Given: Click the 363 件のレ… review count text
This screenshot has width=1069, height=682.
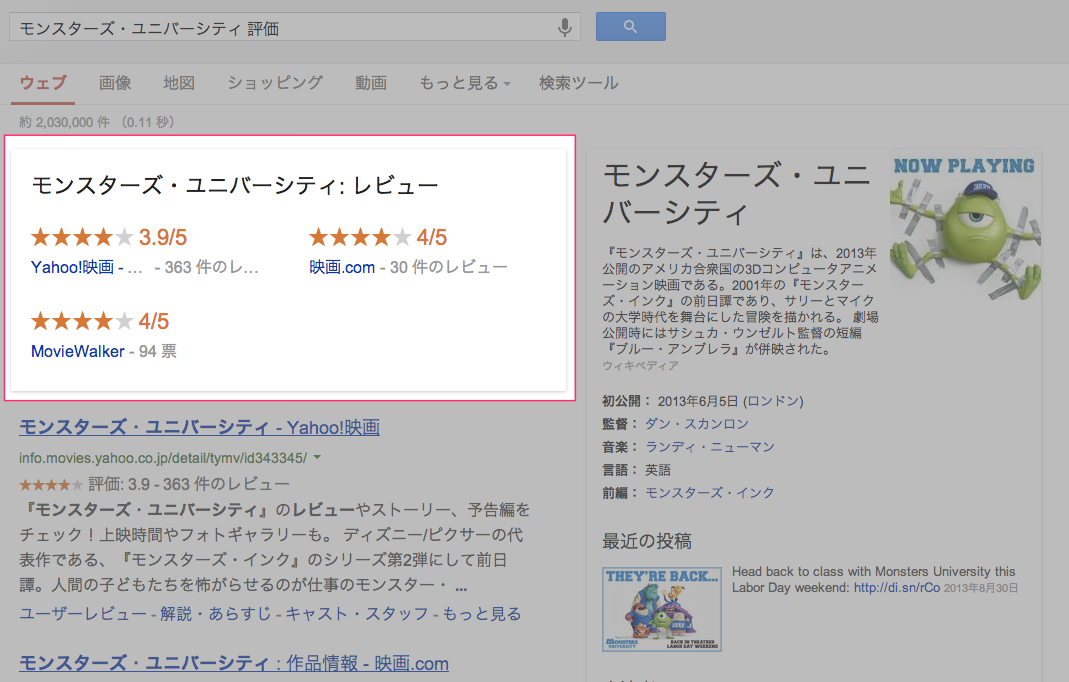Looking at the screenshot, I should [x=211, y=267].
